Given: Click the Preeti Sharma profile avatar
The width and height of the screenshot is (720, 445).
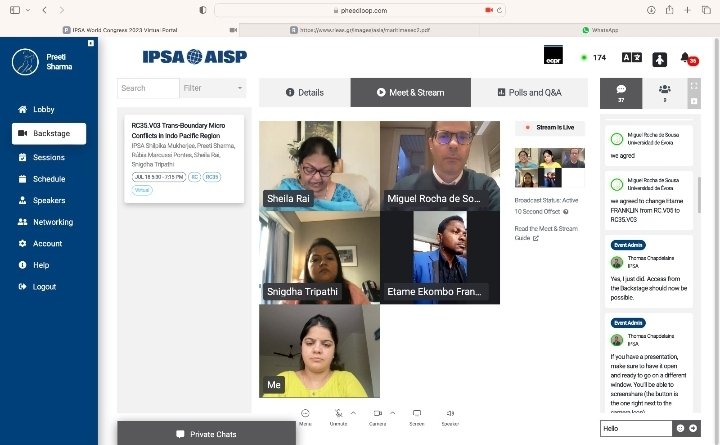Looking at the screenshot, I should (25, 62).
